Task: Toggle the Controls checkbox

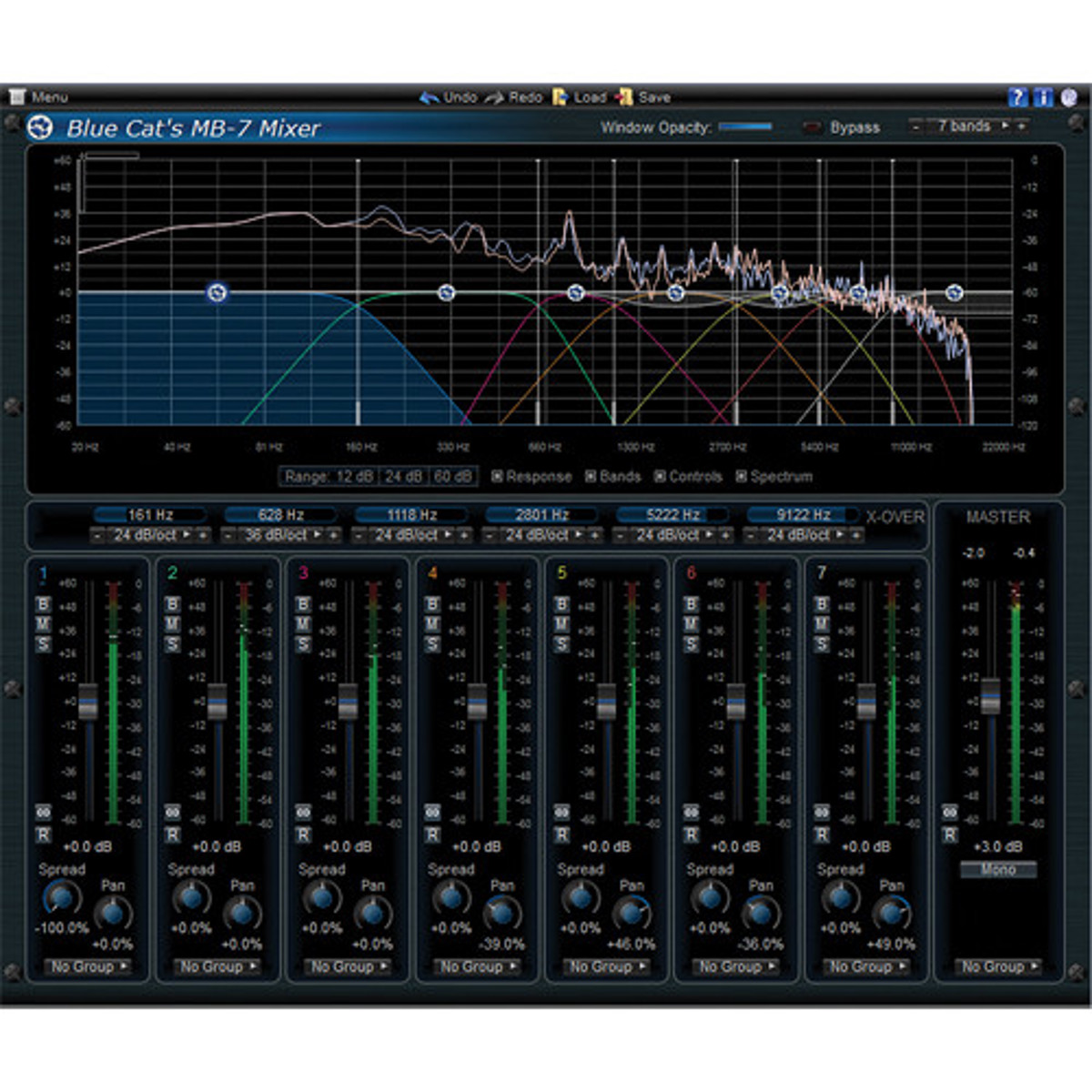Action: [660, 476]
